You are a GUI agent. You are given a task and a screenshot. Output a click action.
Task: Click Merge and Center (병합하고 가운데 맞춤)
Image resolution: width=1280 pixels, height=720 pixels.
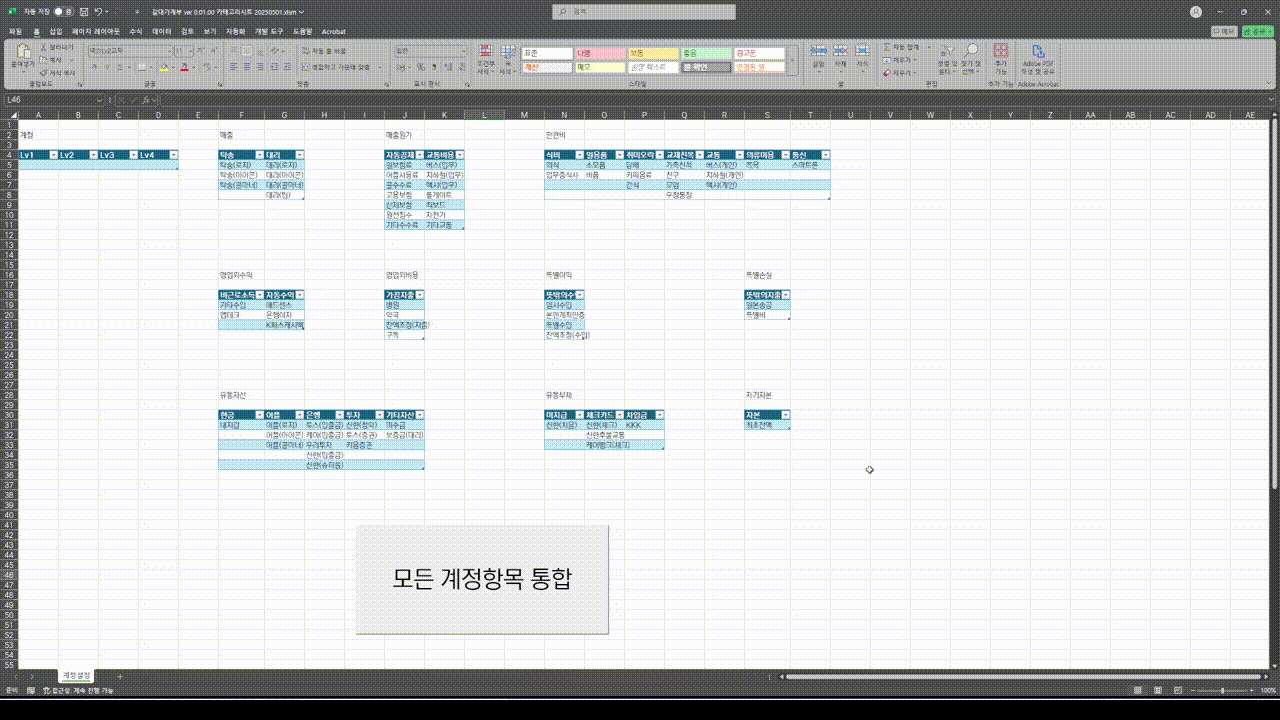click(338, 67)
